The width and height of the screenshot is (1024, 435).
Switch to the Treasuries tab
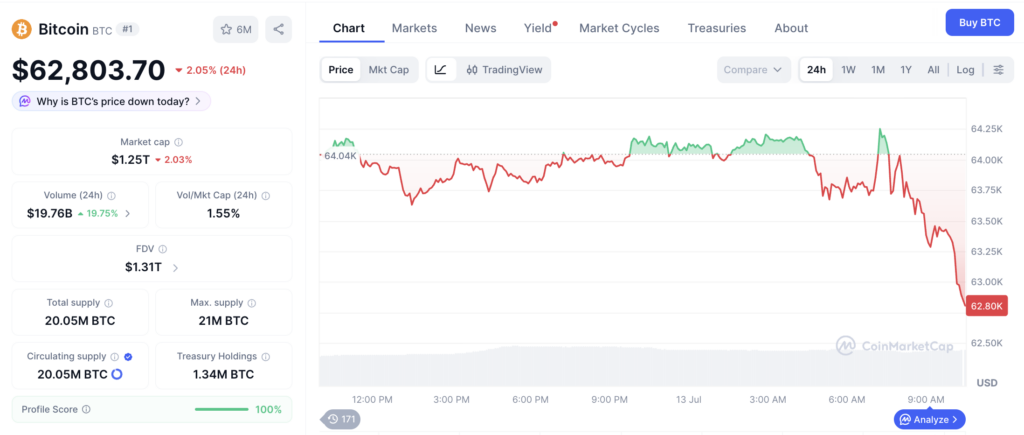click(x=716, y=28)
